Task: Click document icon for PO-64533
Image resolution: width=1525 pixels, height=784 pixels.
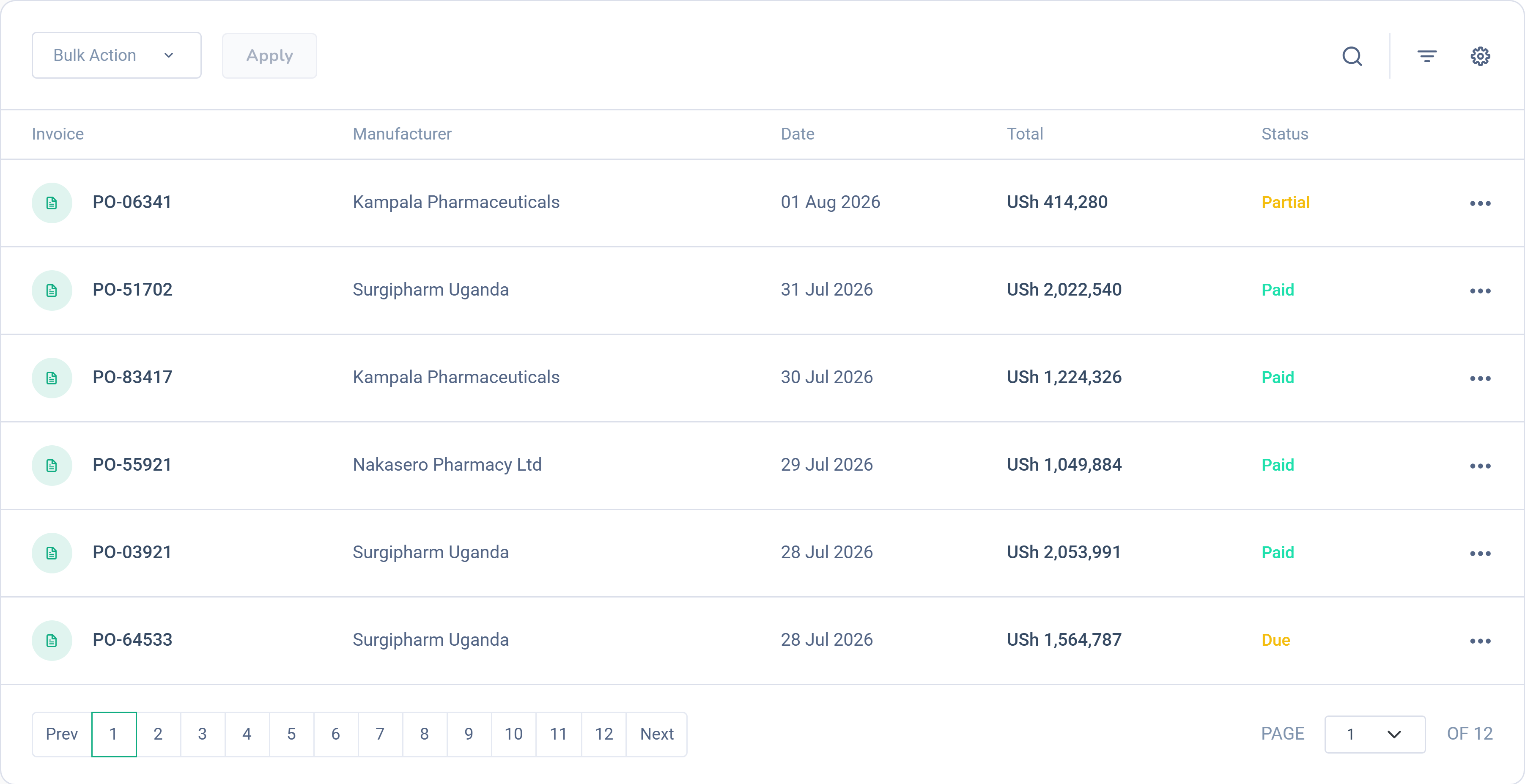Action: 52,641
